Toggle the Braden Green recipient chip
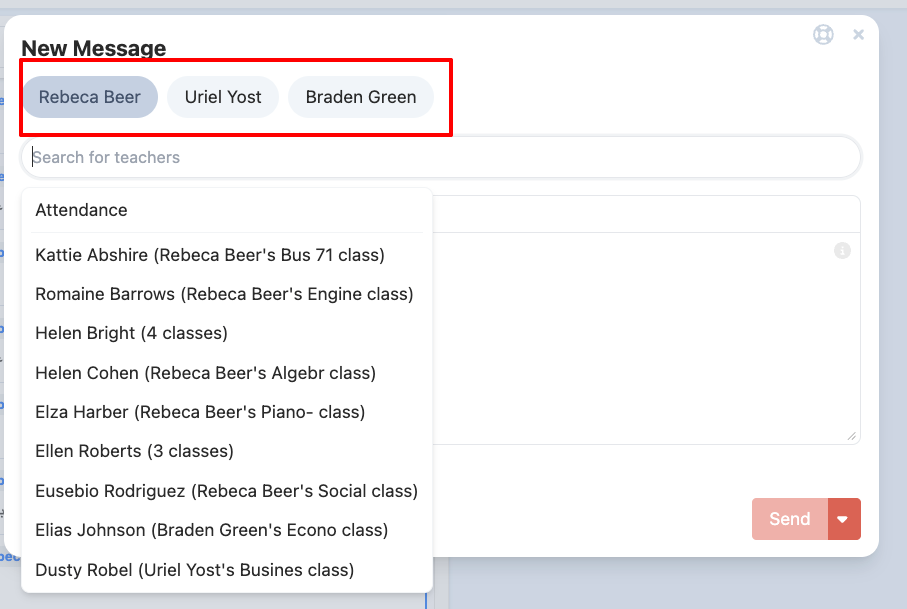 [360, 97]
